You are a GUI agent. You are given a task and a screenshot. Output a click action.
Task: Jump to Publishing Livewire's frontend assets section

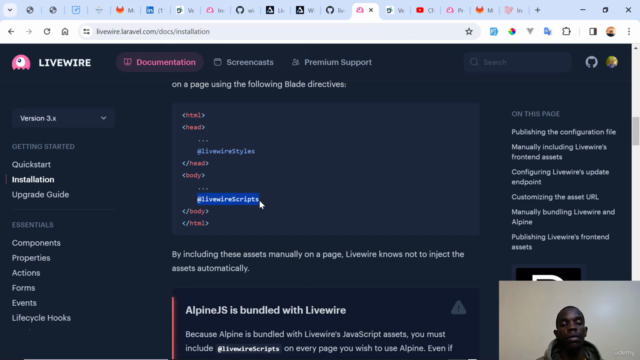pos(560,242)
